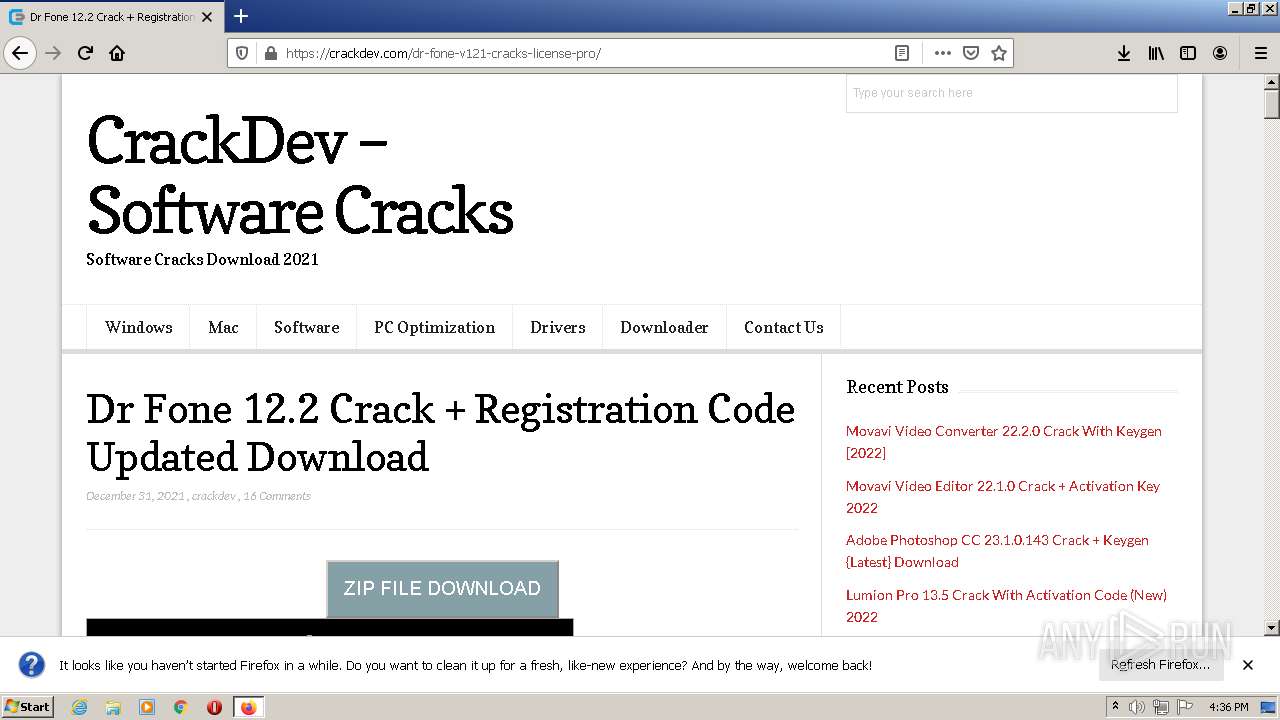This screenshot has height=720, width=1280.
Task: Click the site search field
Action: pos(1011,93)
